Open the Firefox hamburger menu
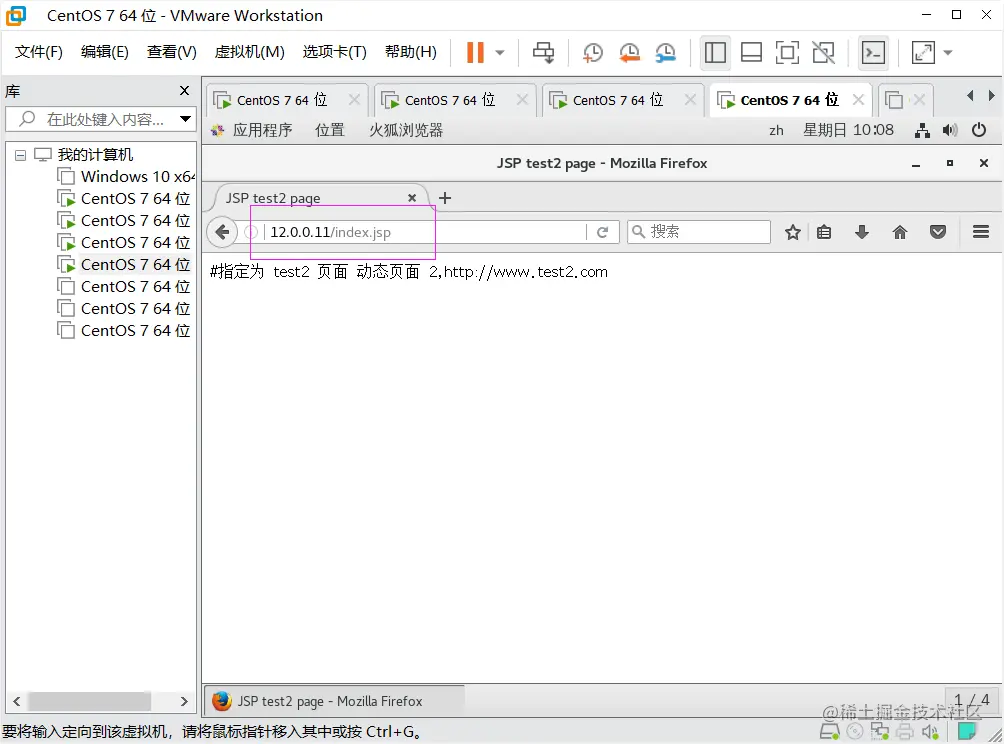This screenshot has width=1004, height=744. click(x=980, y=232)
